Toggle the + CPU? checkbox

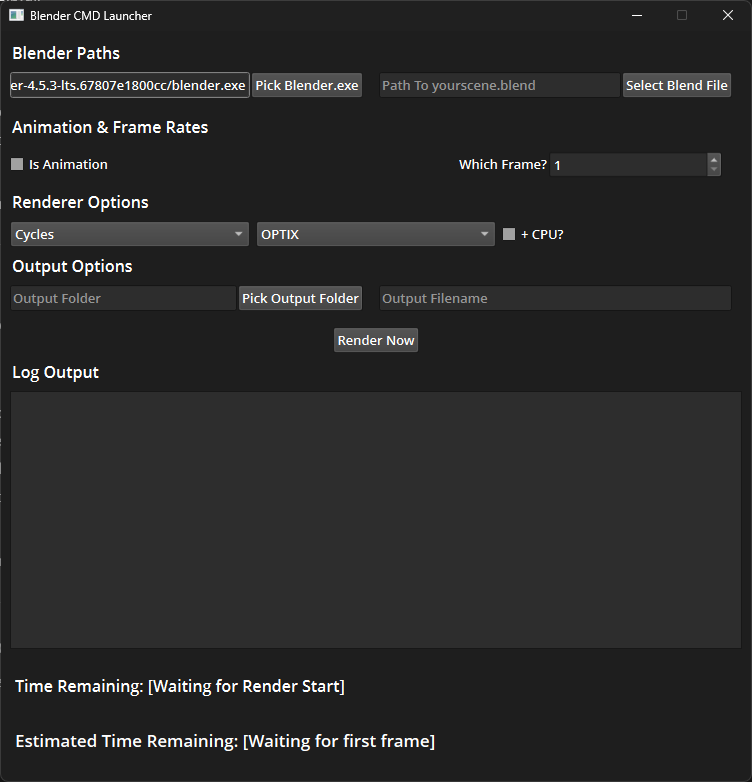(509, 234)
